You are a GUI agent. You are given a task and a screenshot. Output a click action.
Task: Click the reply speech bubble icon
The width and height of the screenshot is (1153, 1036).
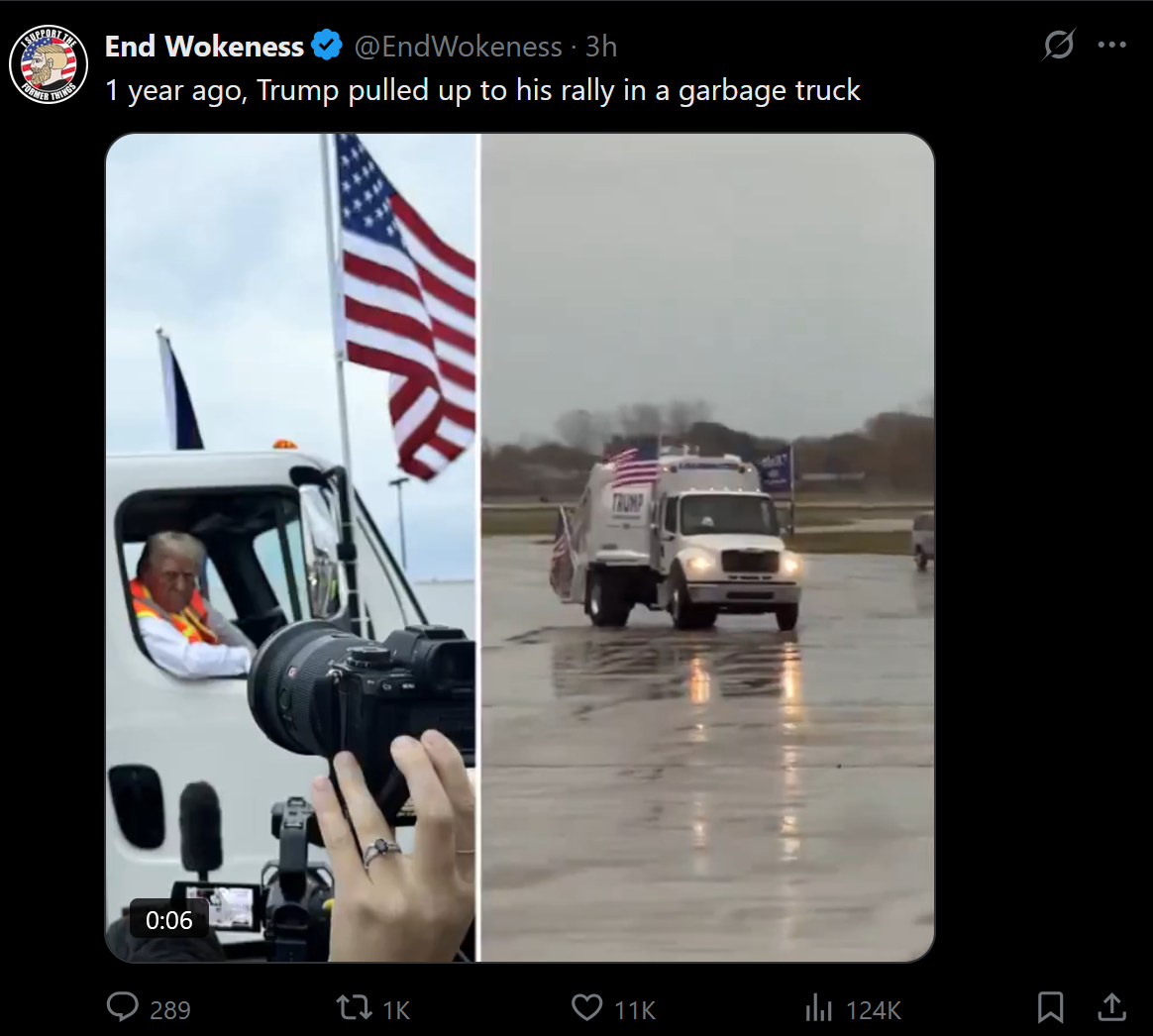click(x=123, y=1007)
